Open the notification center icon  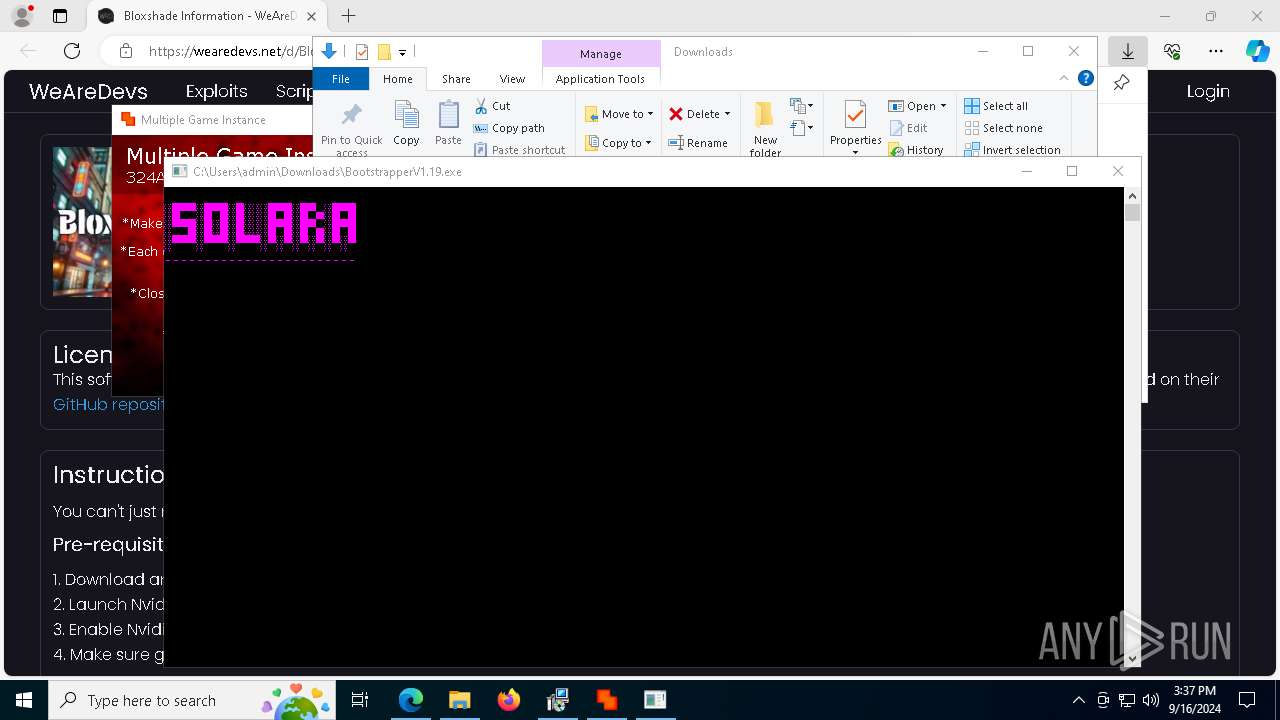click(x=1247, y=700)
